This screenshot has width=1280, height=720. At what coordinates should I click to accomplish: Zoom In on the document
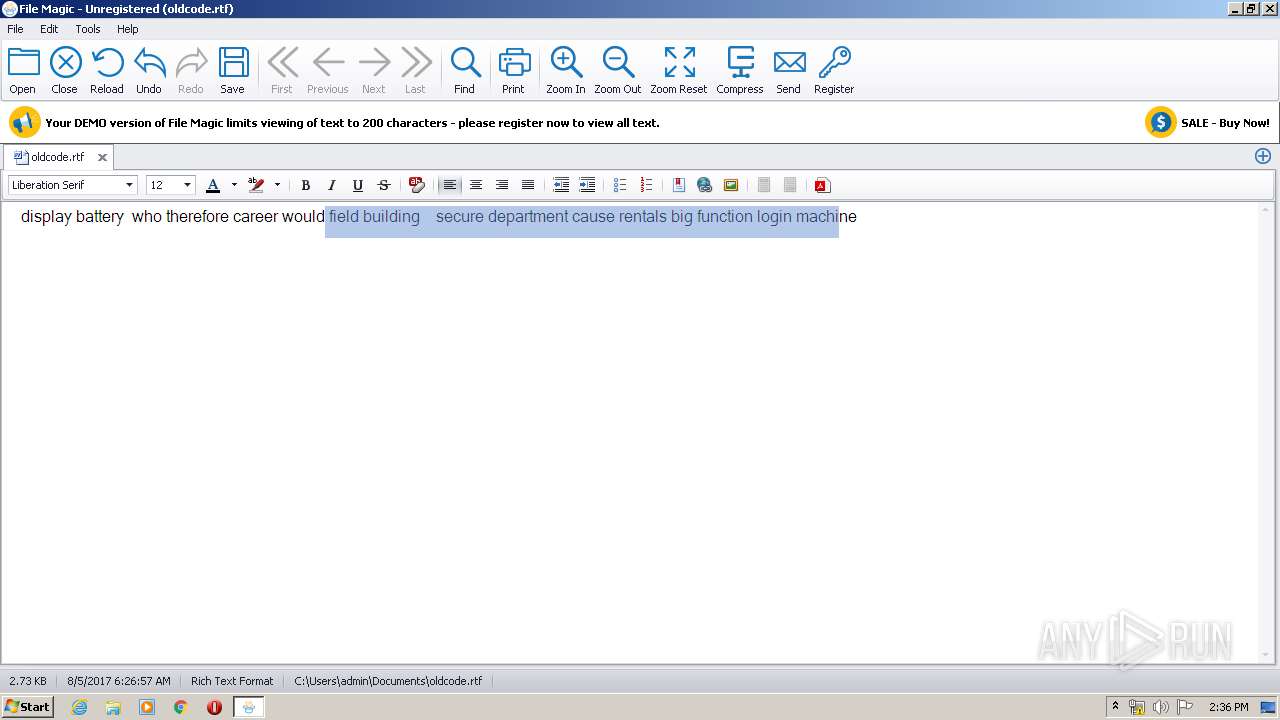pos(566,70)
